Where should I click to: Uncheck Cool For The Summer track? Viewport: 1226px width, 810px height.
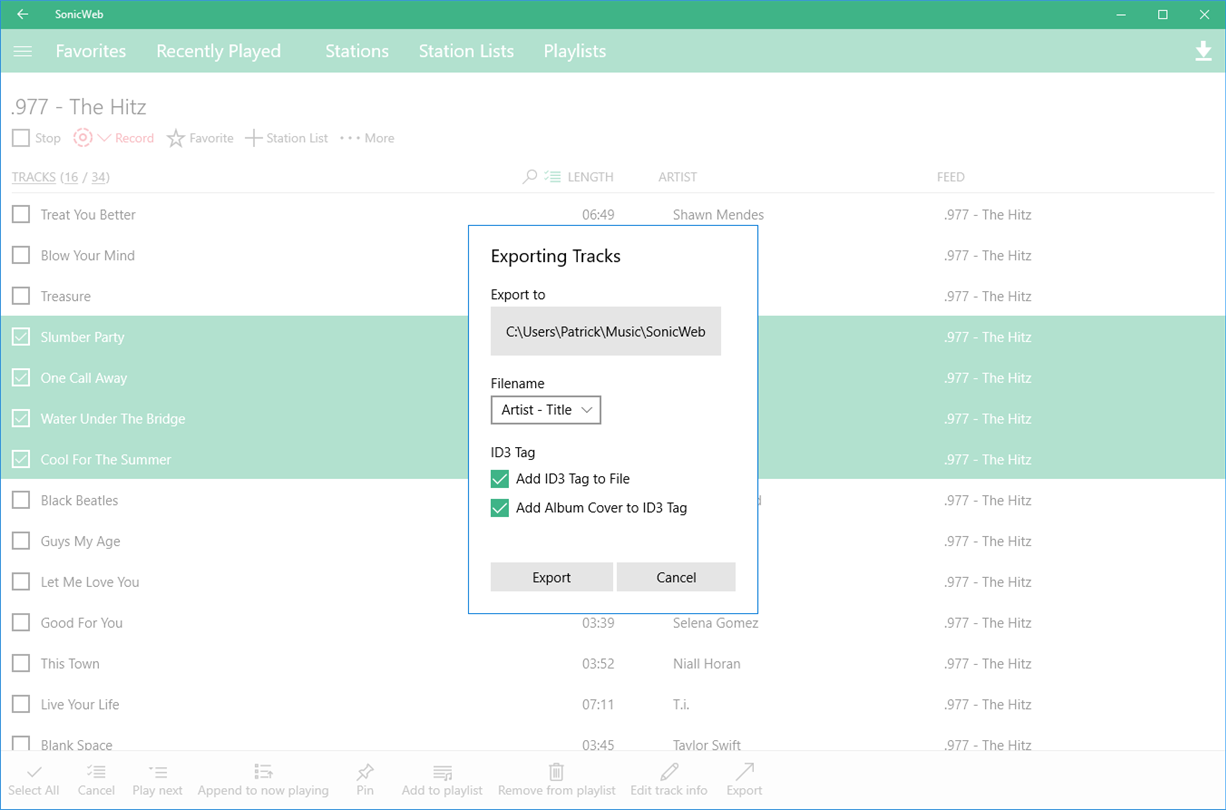[21, 459]
